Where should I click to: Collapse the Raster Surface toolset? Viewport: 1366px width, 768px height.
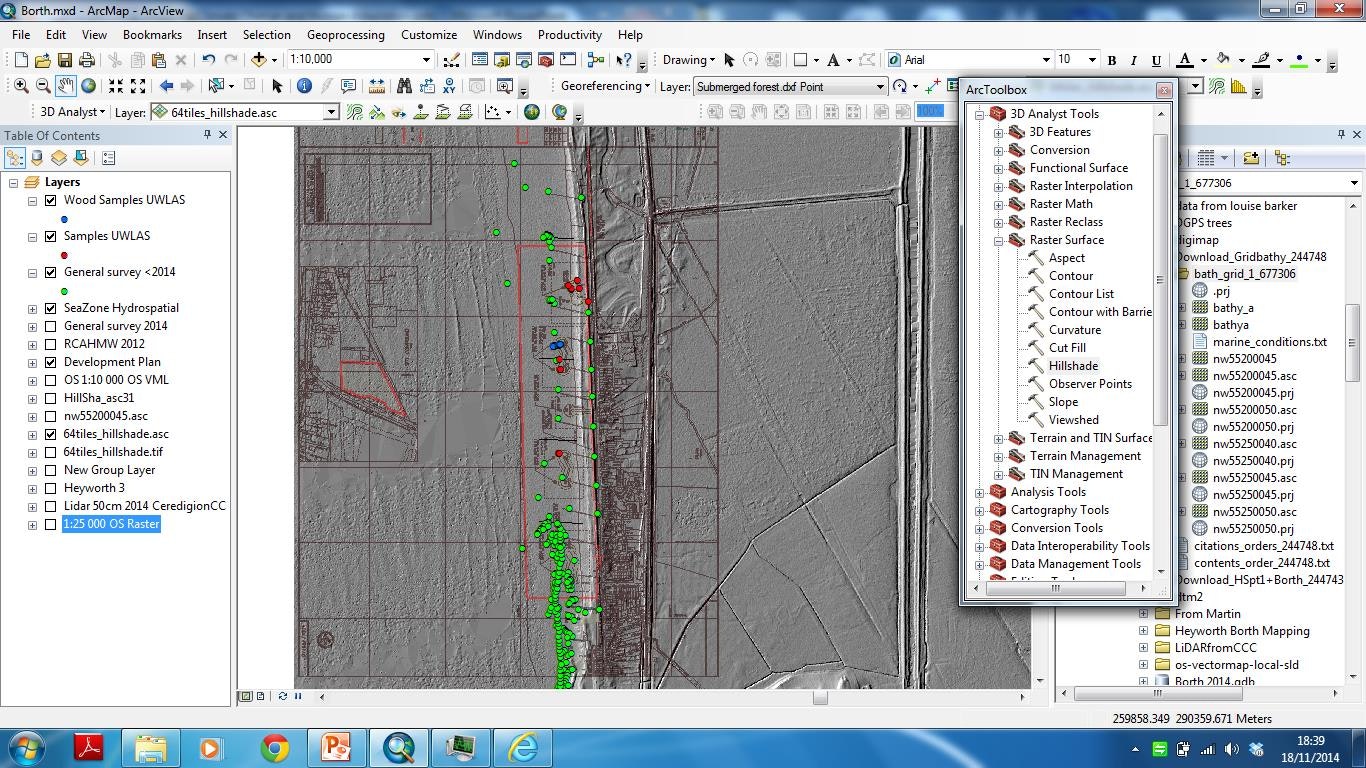point(998,240)
